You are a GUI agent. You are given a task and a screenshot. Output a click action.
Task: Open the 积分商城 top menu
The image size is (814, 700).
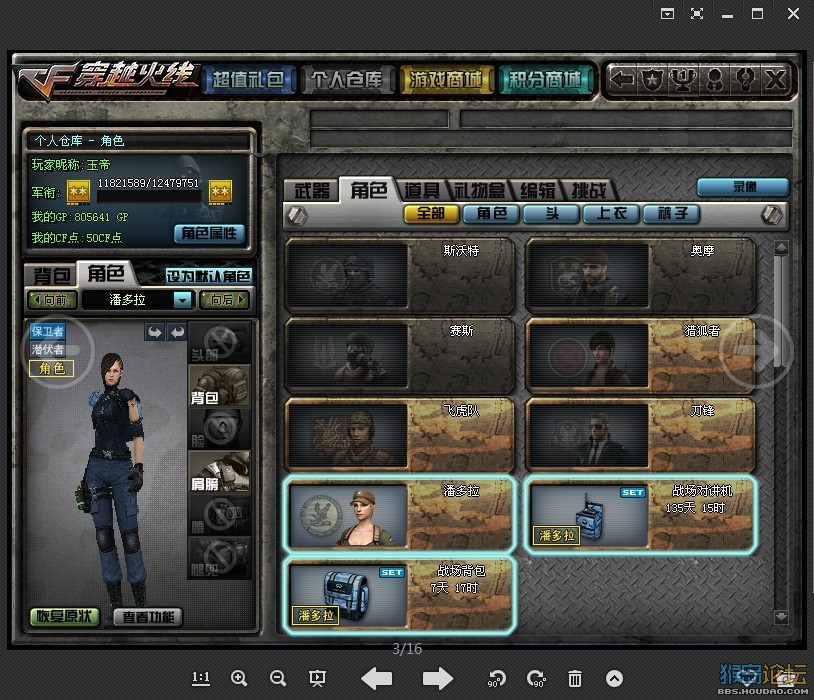click(545, 80)
